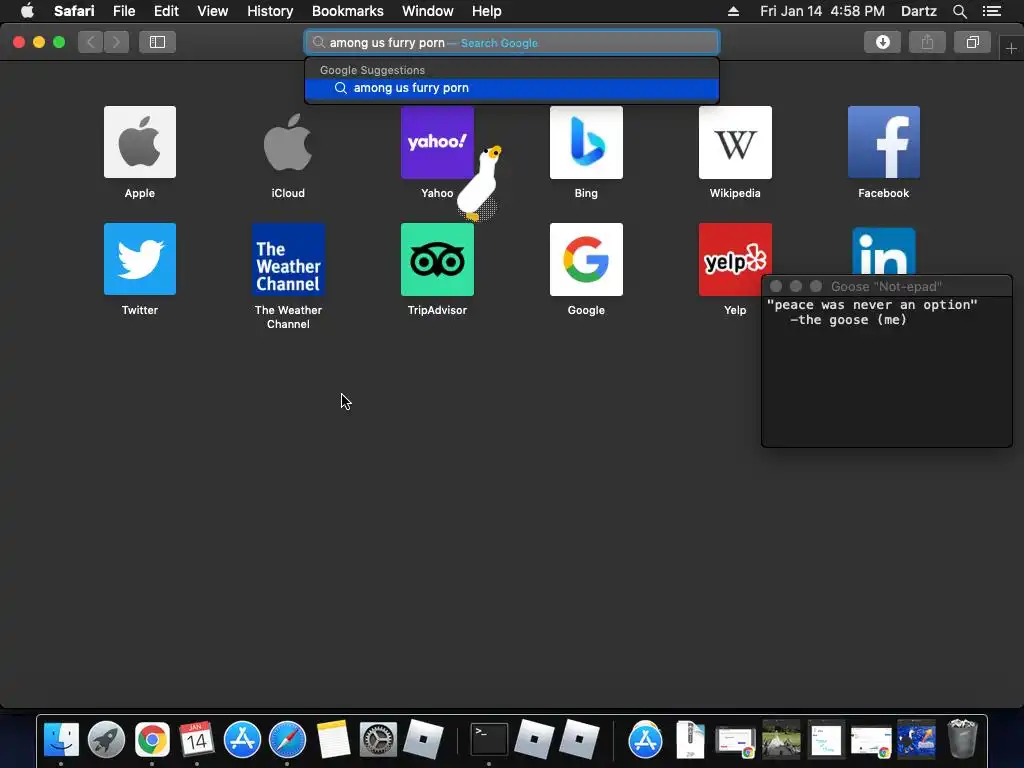Image resolution: width=1024 pixels, height=768 pixels.
Task: Go back with Safari's back arrow
Action: (x=91, y=42)
